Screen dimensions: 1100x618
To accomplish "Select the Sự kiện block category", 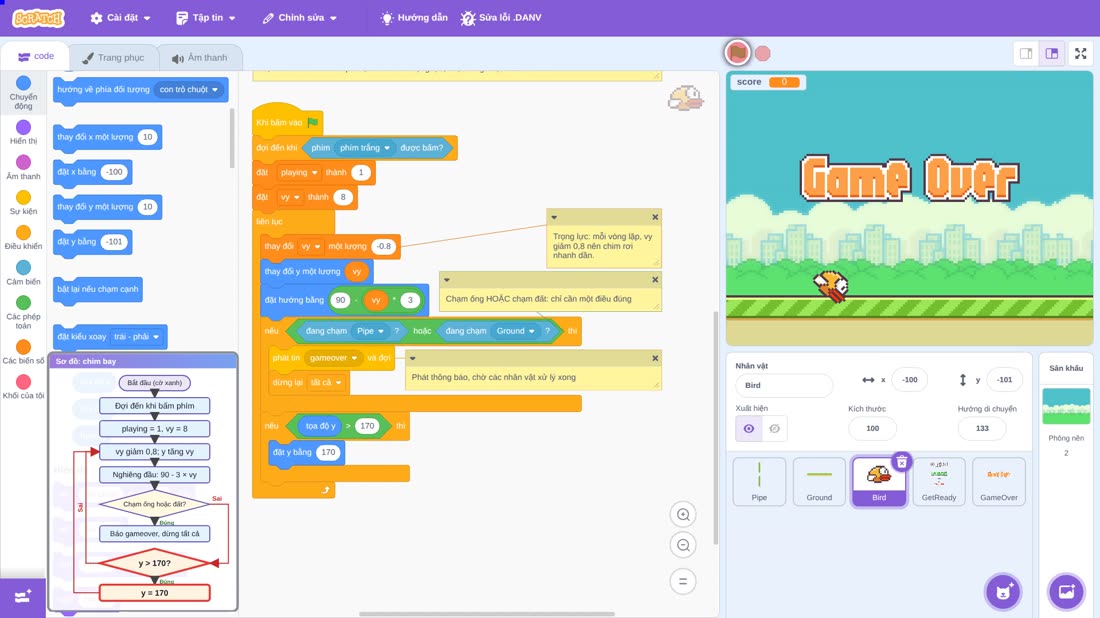I will pos(23,203).
